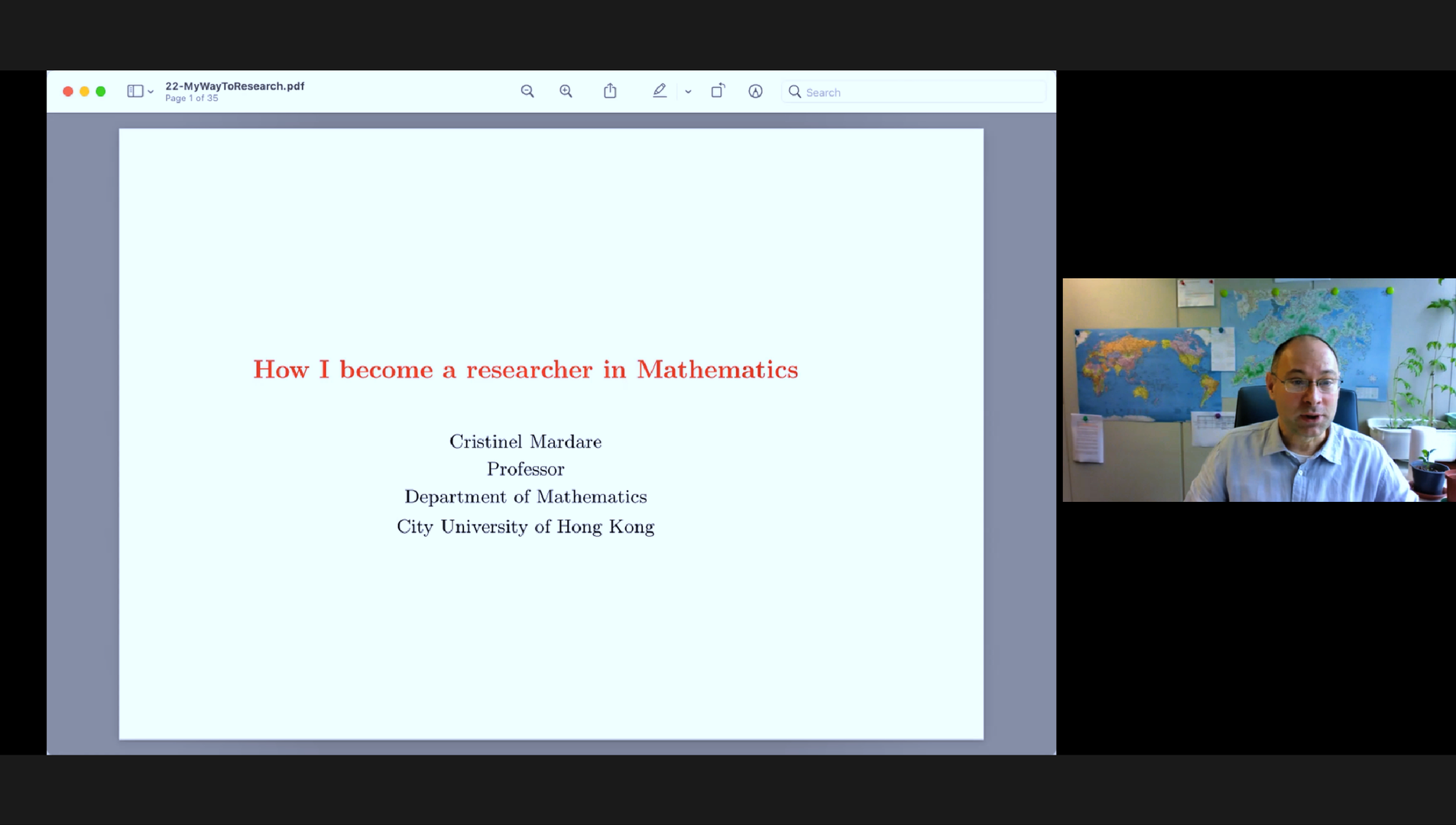The width and height of the screenshot is (1456, 825).
Task: Click the filename 22-MyWayToResearch.pdf
Action: click(235, 86)
